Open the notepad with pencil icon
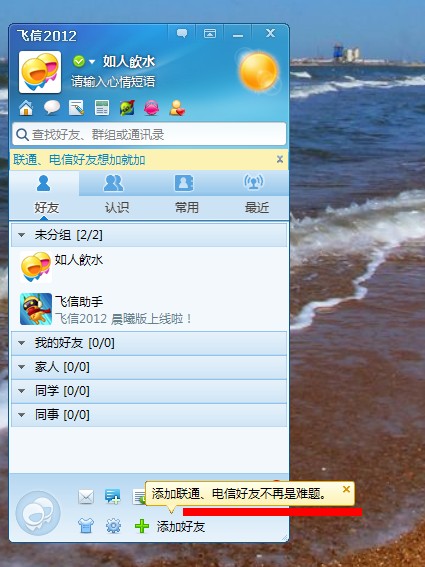This screenshot has height=567, width=425. (77, 108)
